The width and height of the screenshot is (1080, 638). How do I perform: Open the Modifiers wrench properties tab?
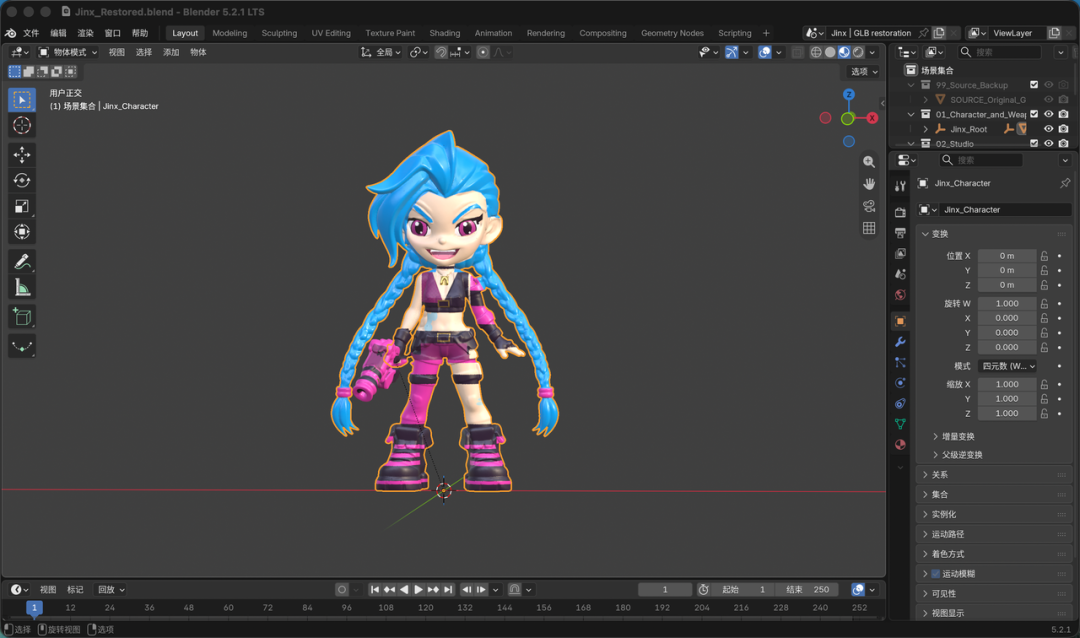pyautogui.click(x=900, y=342)
